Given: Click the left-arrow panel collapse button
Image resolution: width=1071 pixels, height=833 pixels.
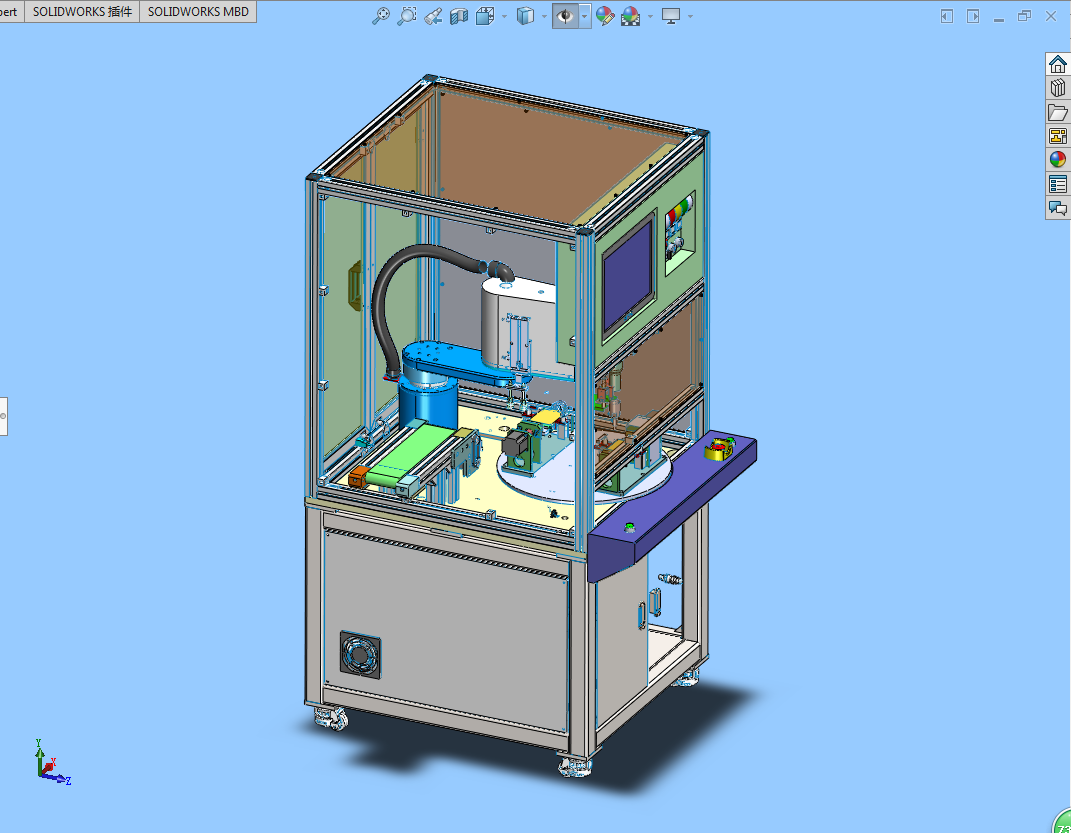Looking at the screenshot, I should click(x=947, y=16).
